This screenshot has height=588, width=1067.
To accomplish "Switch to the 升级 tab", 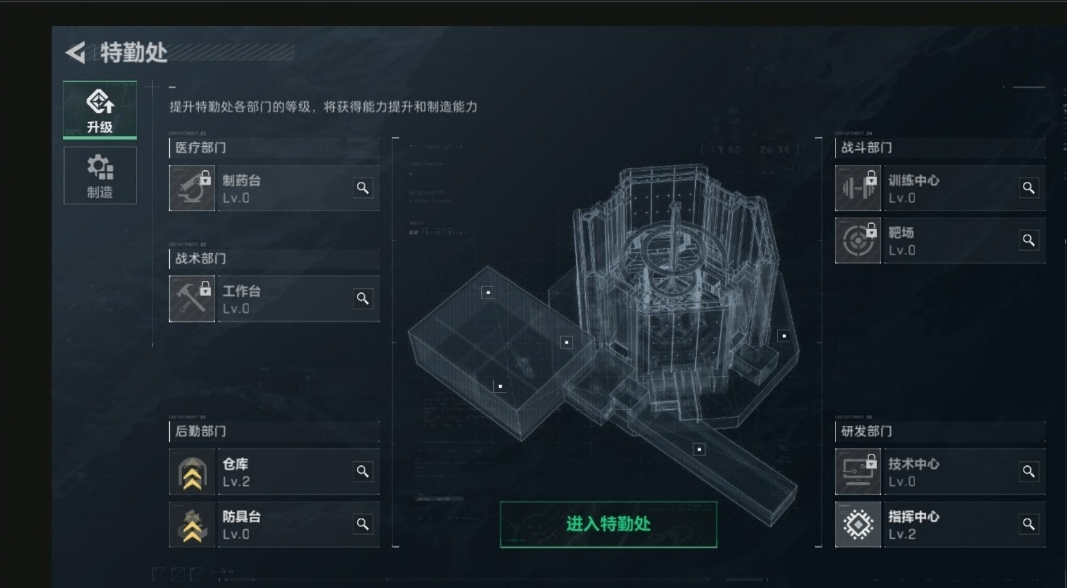I will pos(100,110).
